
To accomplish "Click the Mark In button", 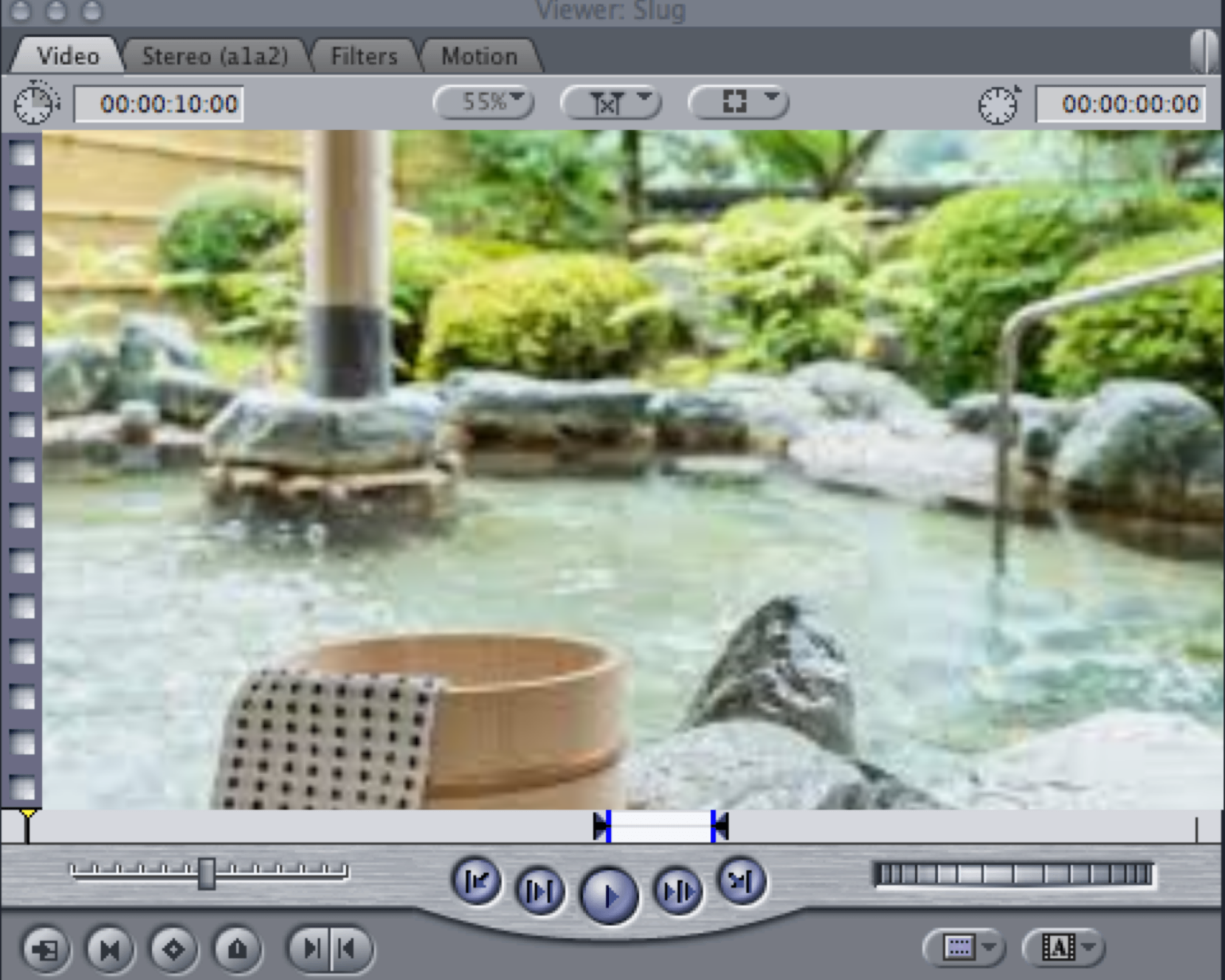I will coord(311,949).
